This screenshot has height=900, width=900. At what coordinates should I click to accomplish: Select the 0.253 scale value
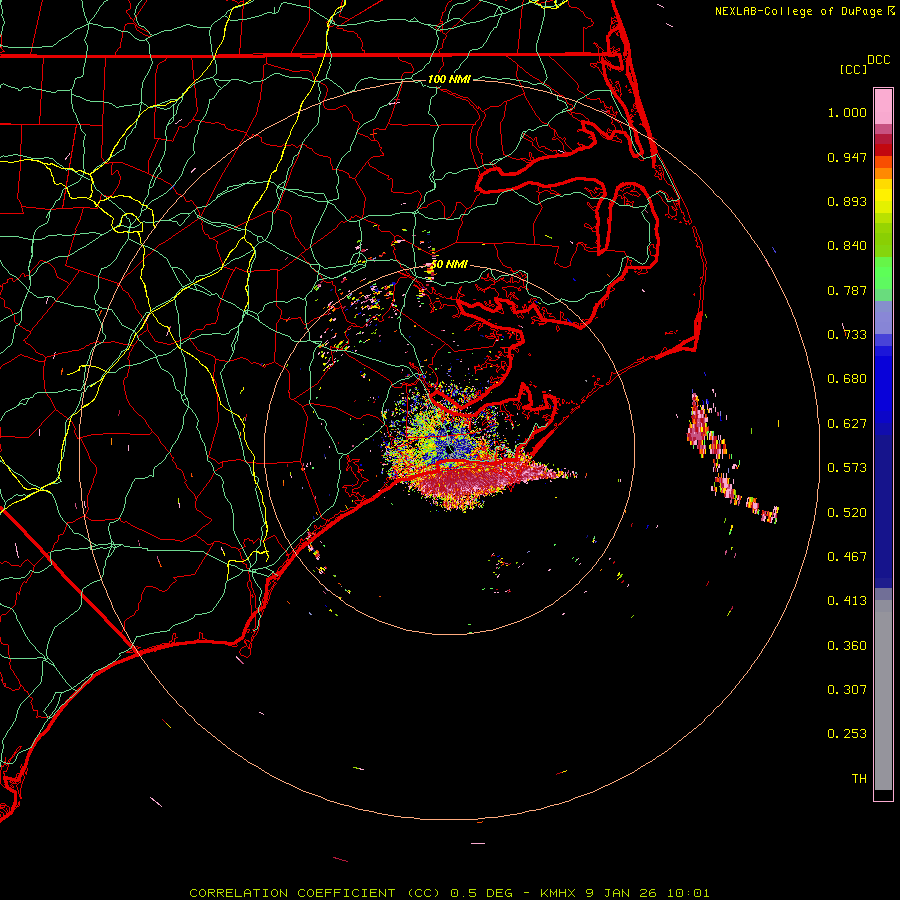(847, 734)
